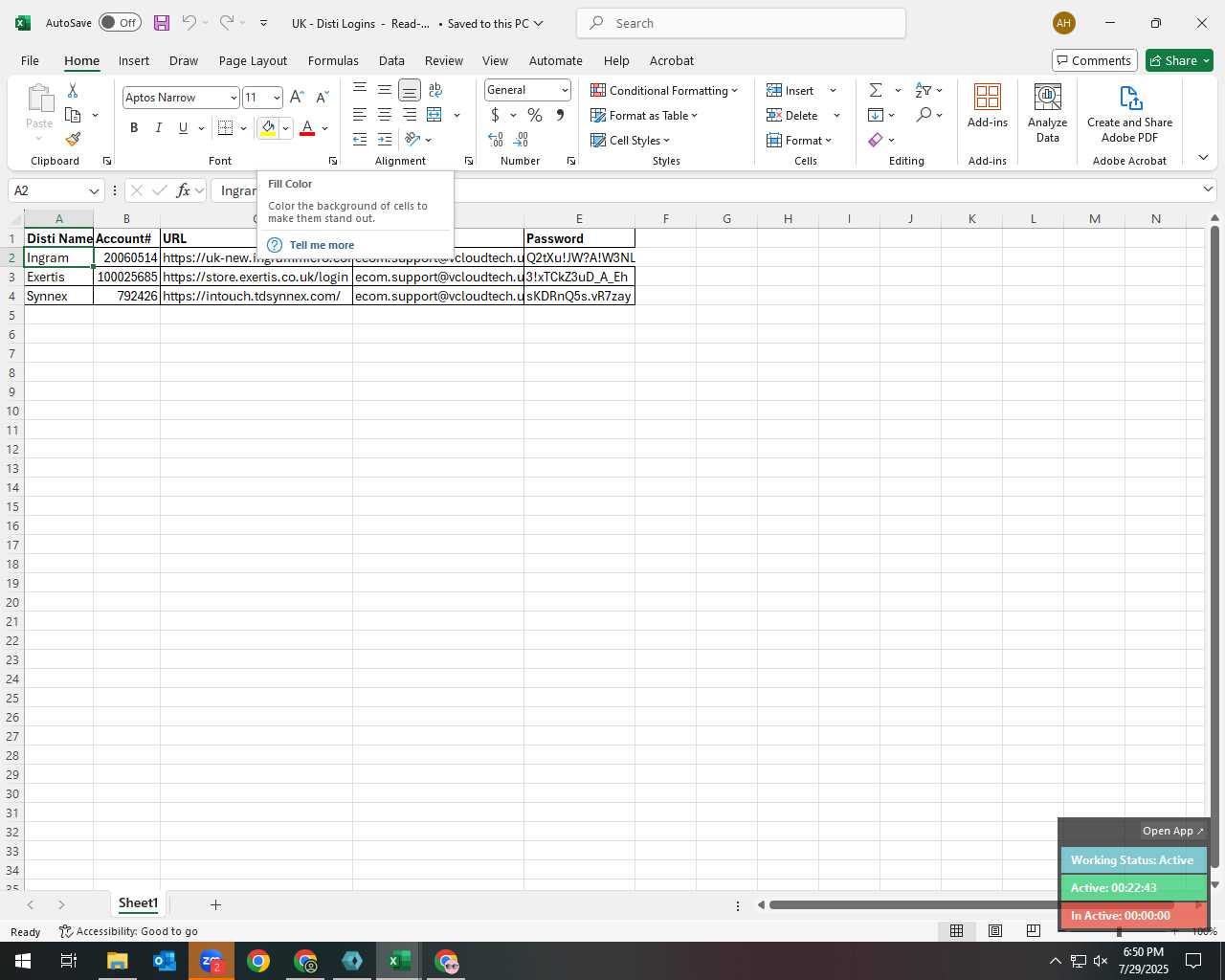Collapse the ribbon with the chevron
The width and height of the screenshot is (1225, 980).
click(1203, 157)
